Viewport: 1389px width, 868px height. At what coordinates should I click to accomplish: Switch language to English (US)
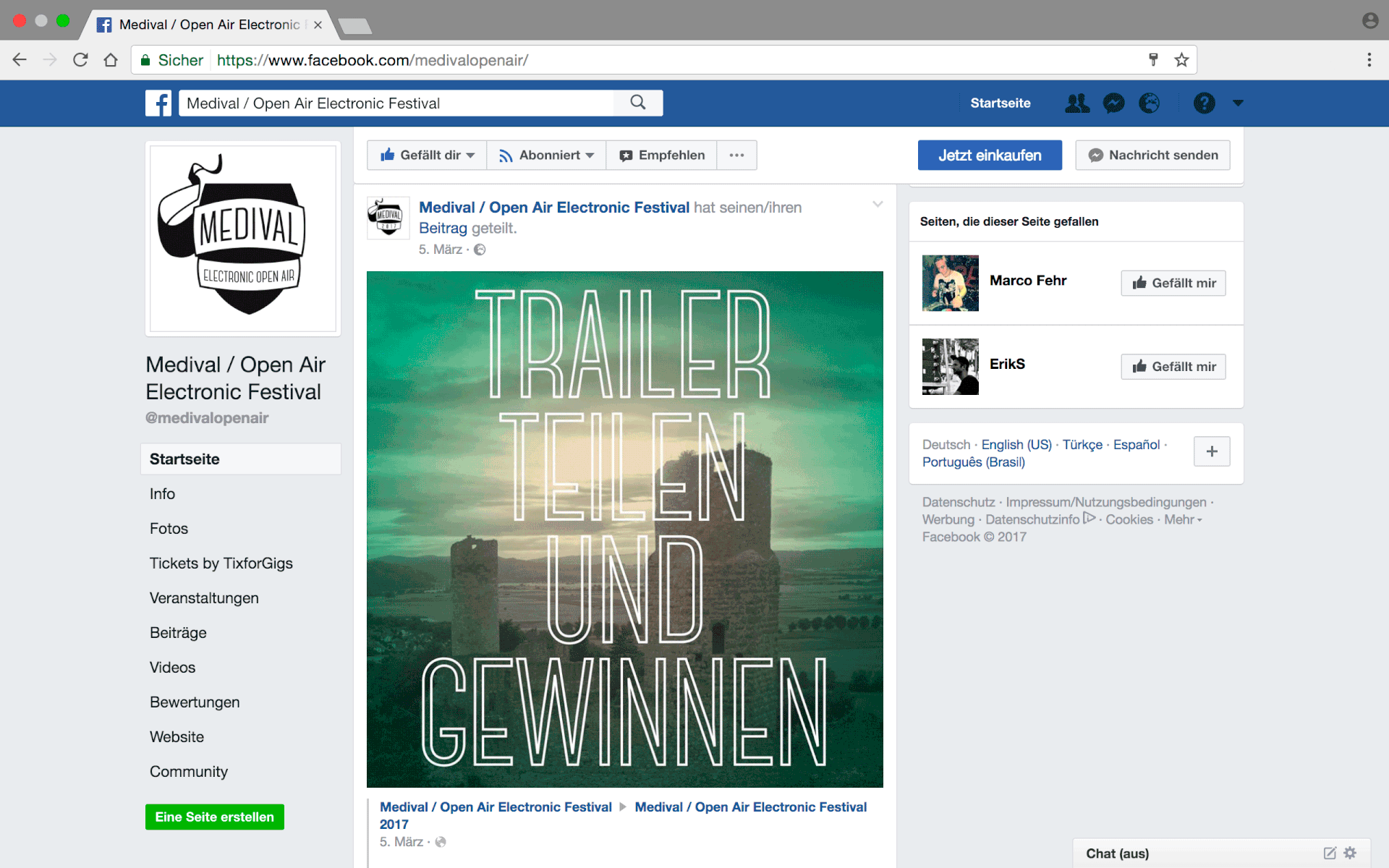pos(1016,445)
